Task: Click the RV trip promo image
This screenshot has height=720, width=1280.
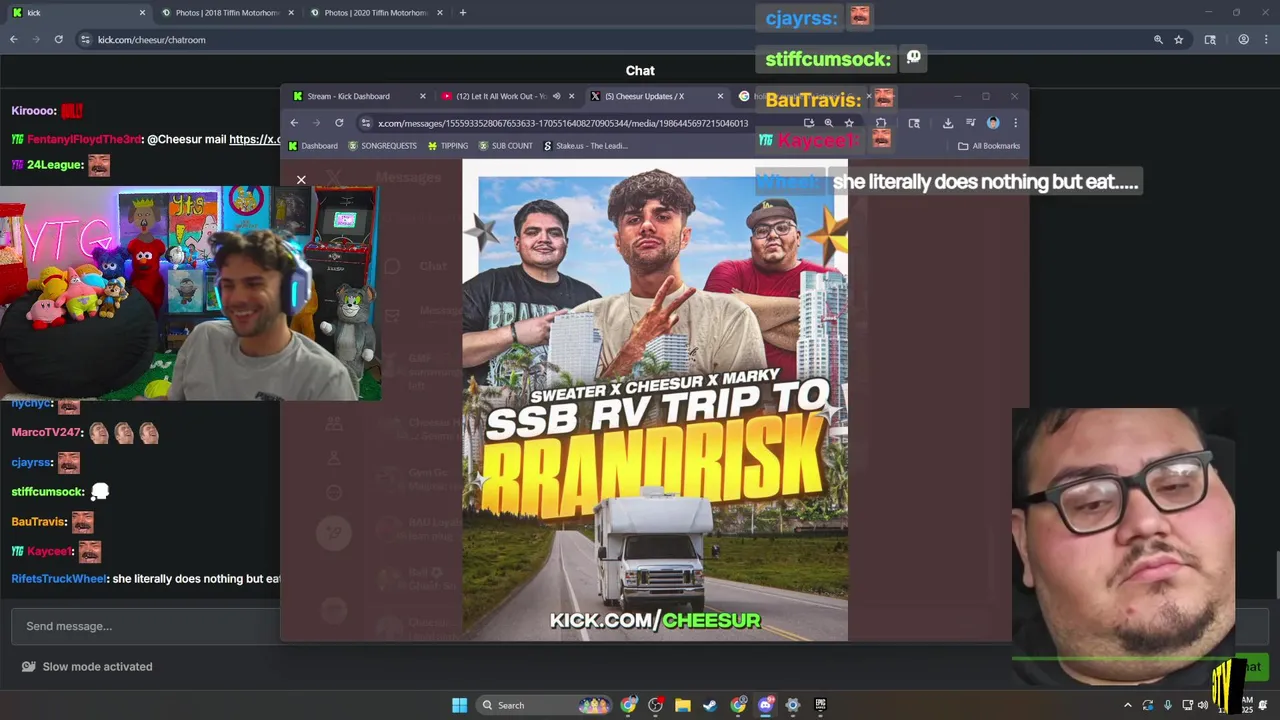Action: (x=655, y=400)
